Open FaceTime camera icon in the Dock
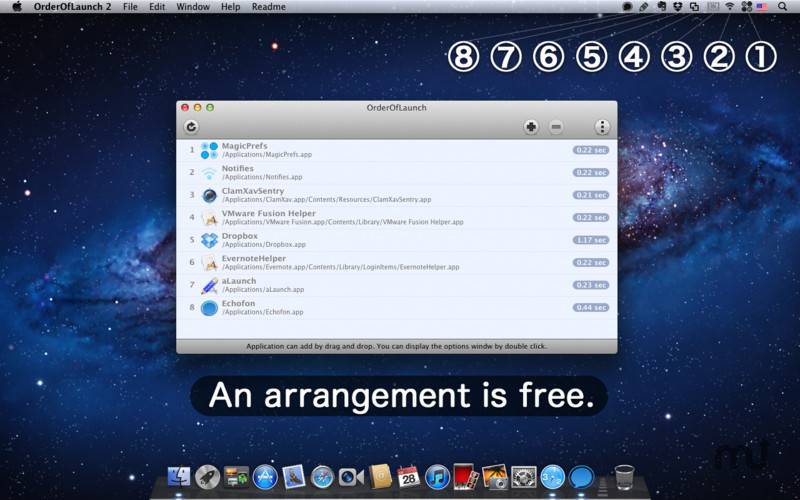Screen dimensions: 800x500 pyautogui.click(x=351, y=477)
